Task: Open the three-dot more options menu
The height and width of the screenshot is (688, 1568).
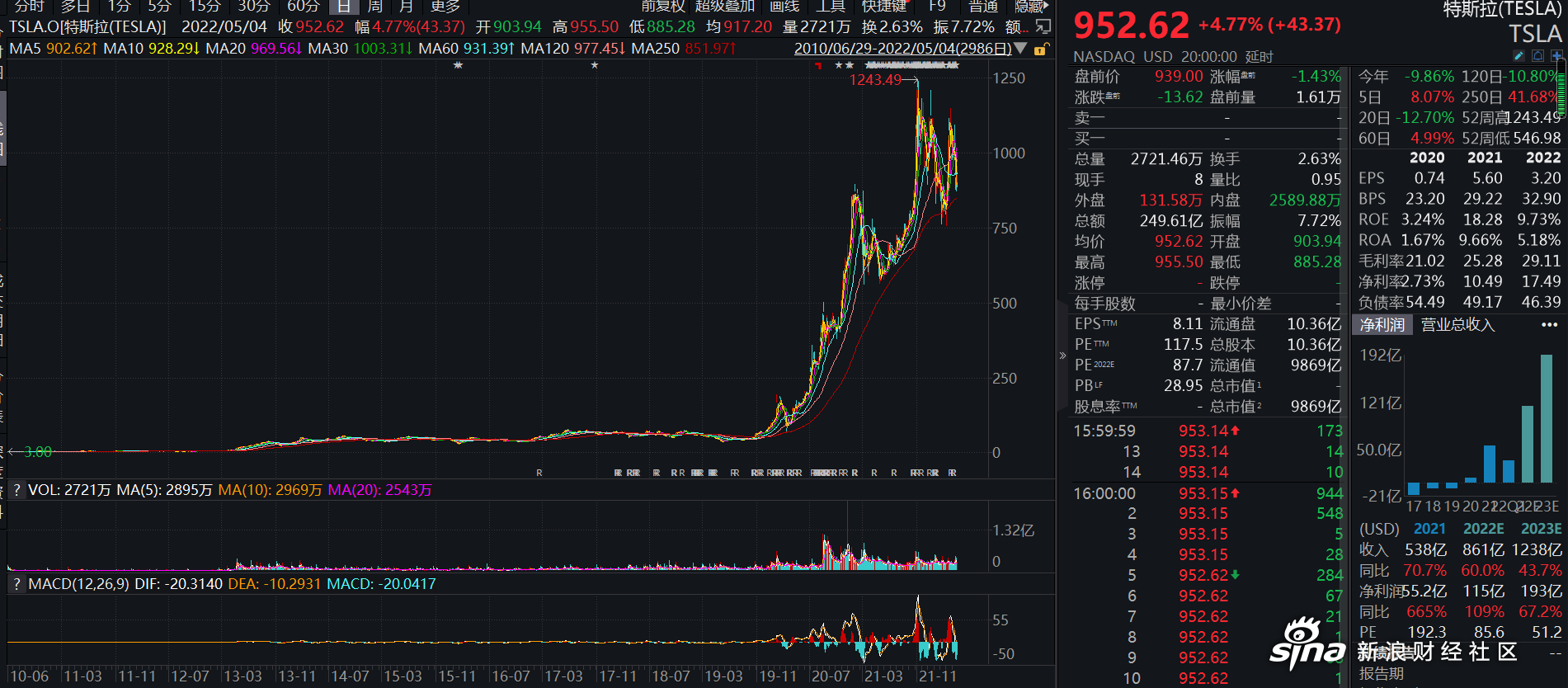Action: point(1549,325)
